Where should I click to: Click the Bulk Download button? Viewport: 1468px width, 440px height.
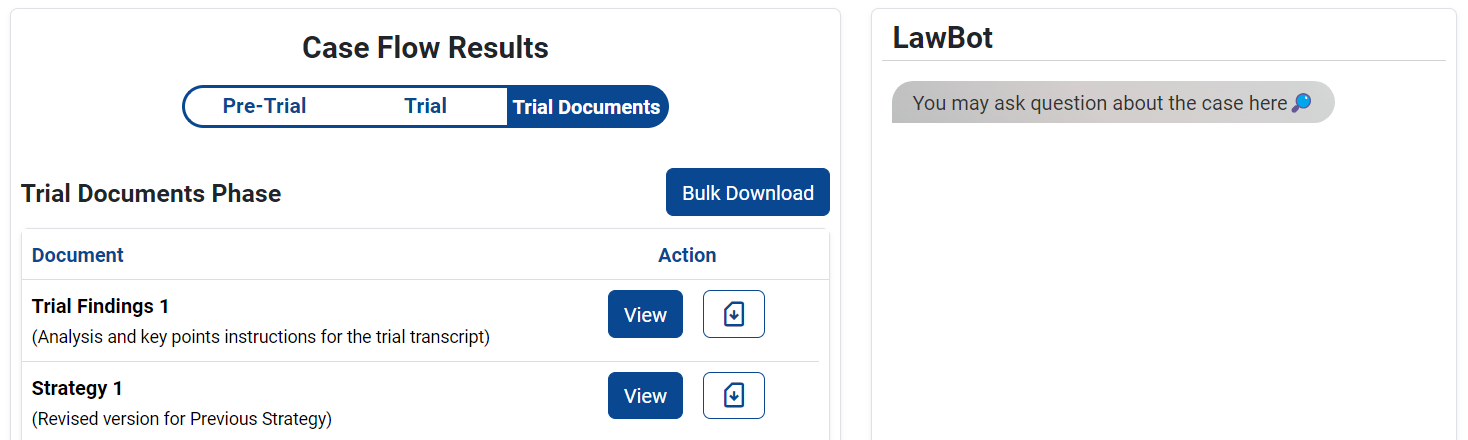click(748, 192)
